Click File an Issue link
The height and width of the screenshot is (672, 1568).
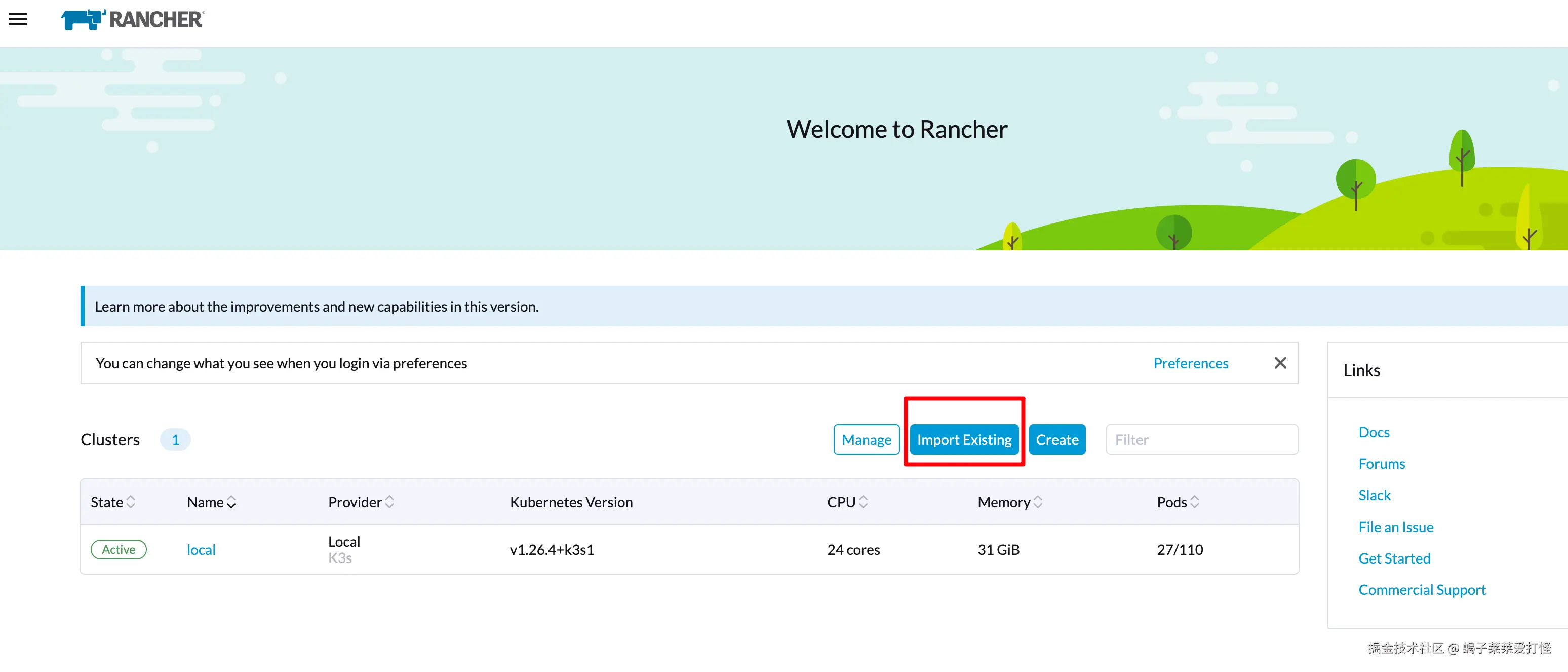coord(1395,527)
